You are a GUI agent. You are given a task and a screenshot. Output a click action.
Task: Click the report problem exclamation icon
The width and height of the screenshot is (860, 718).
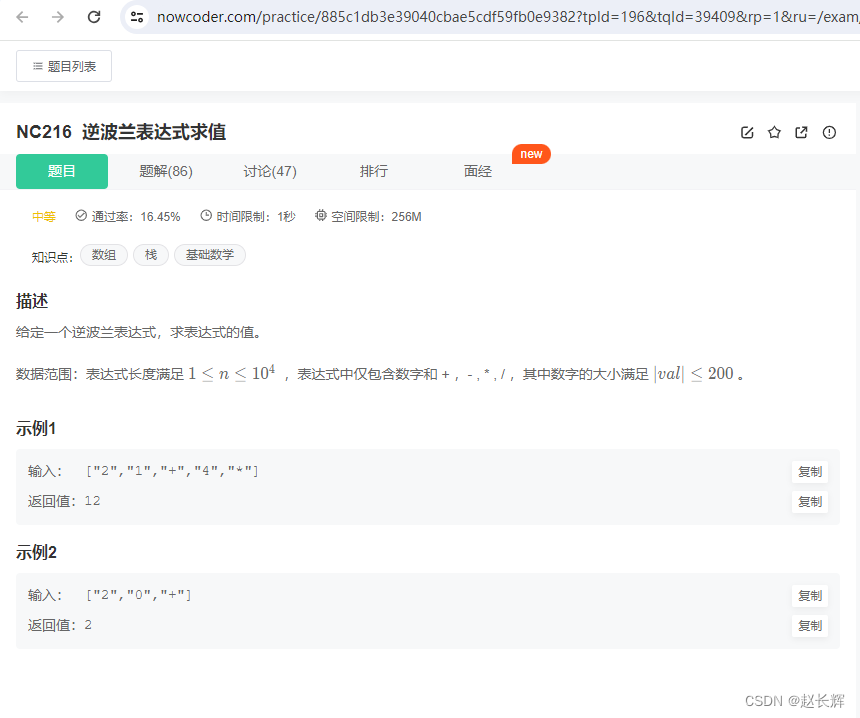pyautogui.click(x=829, y=131)
